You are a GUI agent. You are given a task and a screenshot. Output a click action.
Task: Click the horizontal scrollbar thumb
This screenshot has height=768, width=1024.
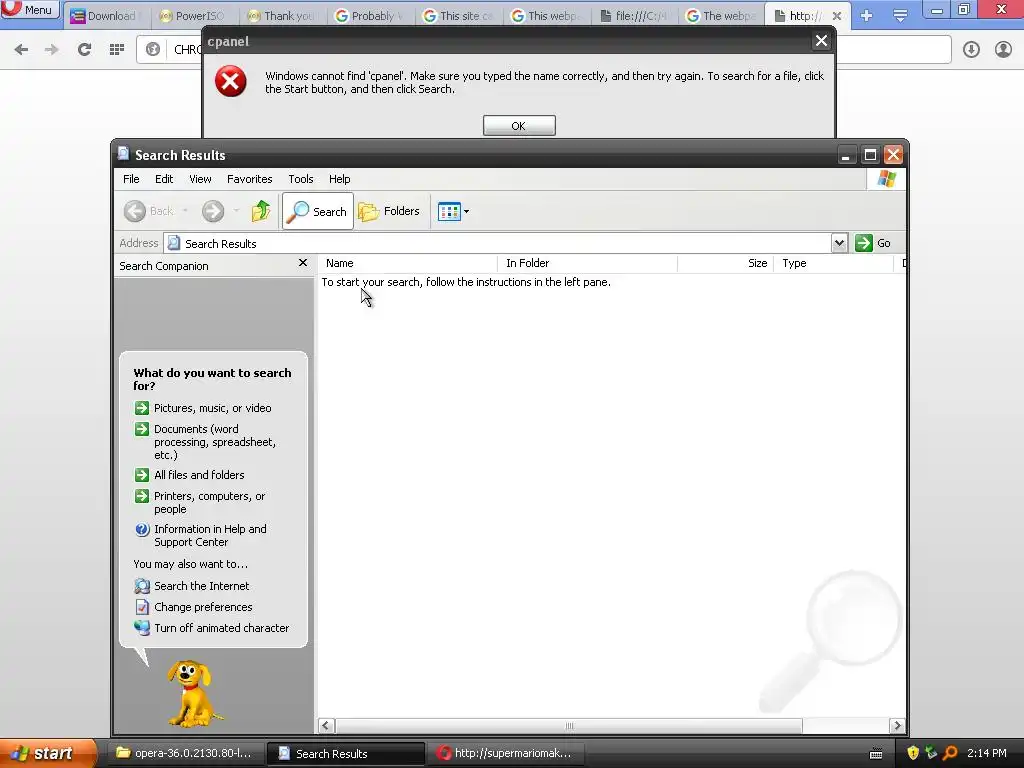pos(569,726)
